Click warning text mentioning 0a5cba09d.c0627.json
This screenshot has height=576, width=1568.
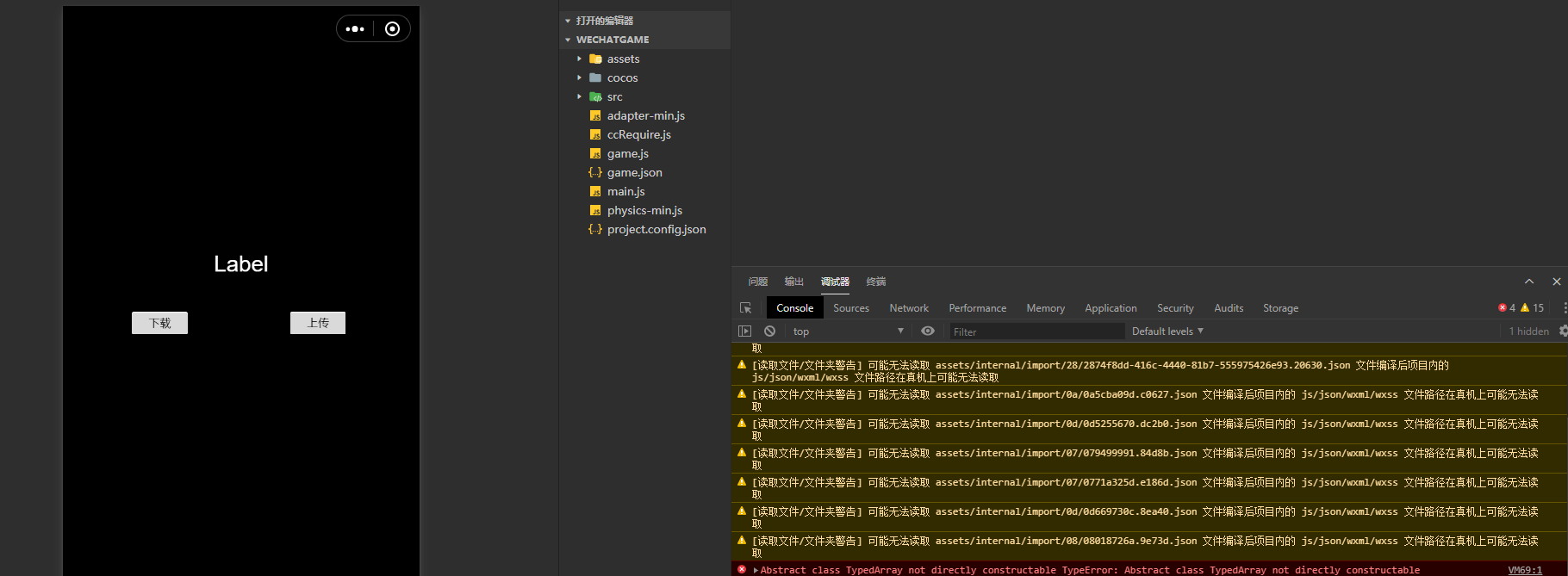(x=1145, y=400)
